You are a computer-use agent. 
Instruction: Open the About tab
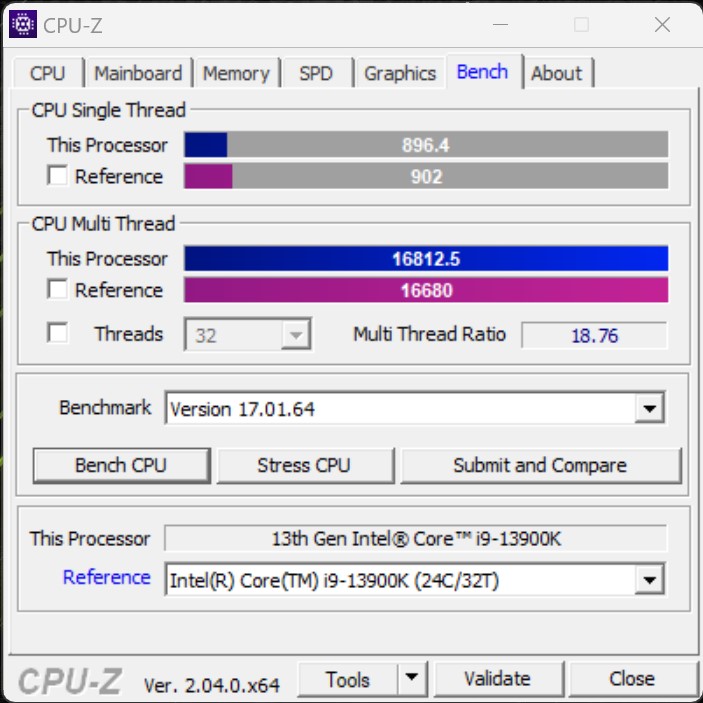pos(557,73)
